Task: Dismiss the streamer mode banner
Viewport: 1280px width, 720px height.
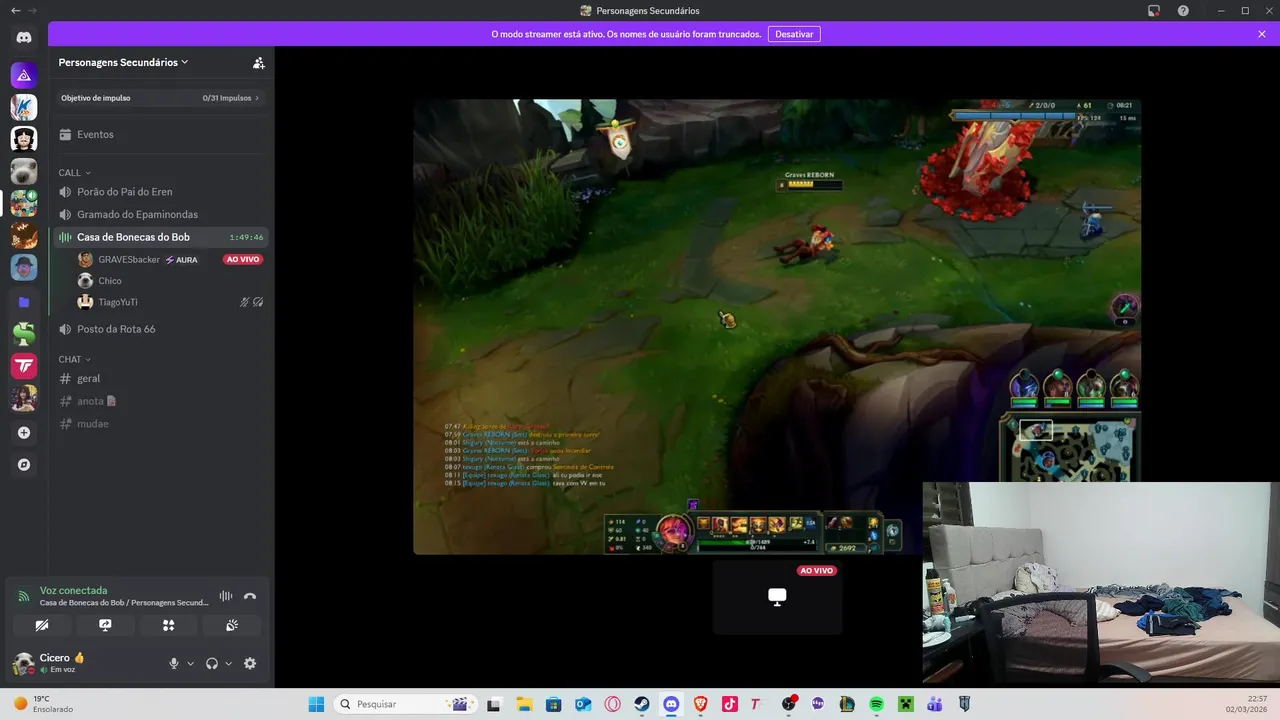Action: (1262, 34)
